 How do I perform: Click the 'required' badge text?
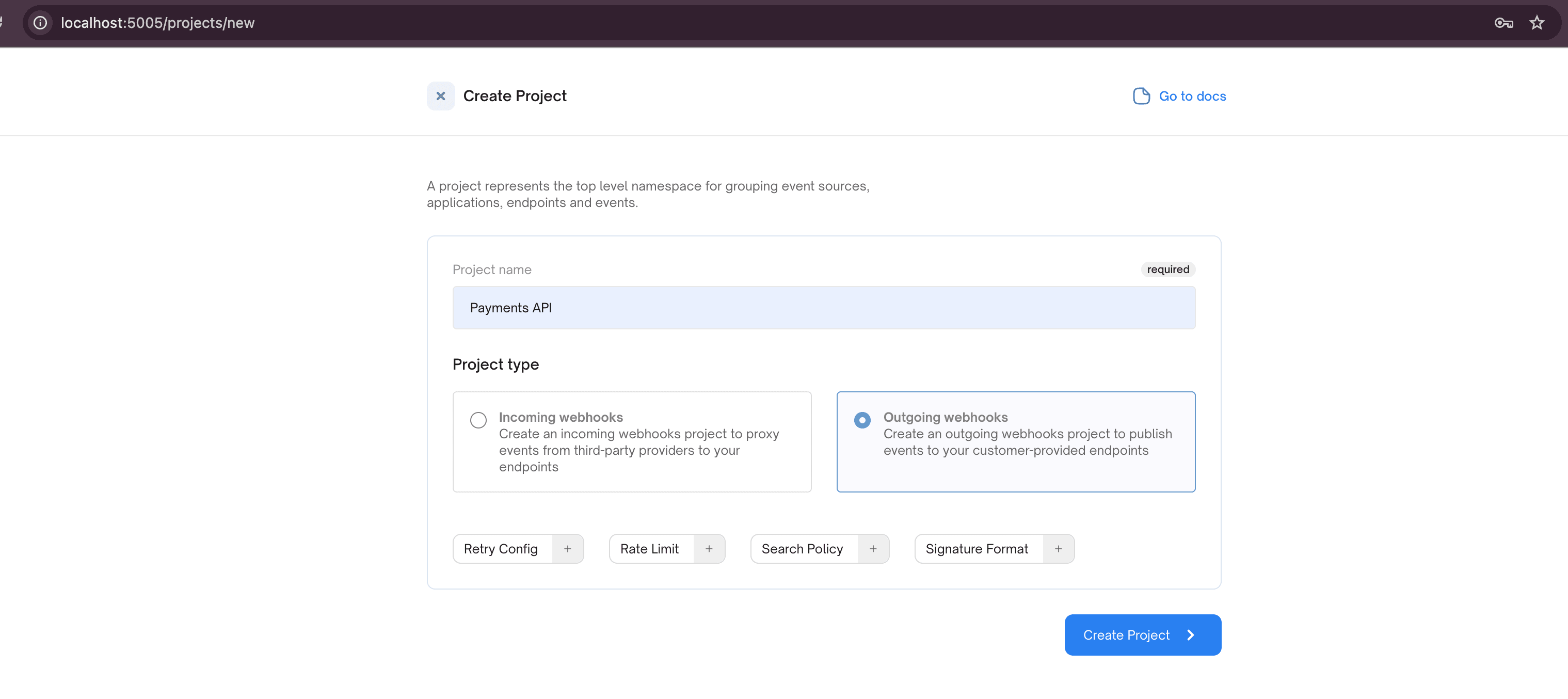(1167, 269)
